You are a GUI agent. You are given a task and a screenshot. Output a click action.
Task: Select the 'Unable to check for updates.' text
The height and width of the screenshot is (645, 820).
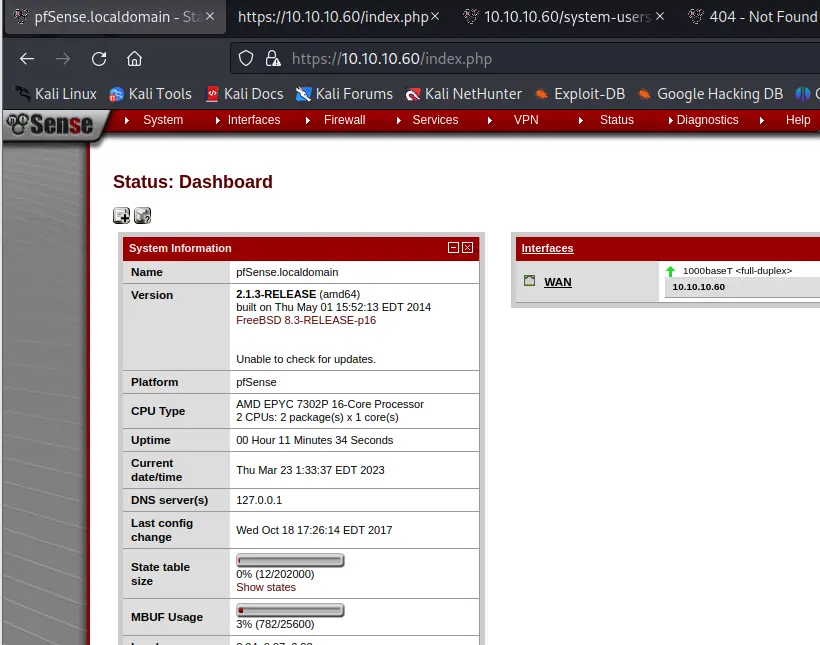(x=305, y=359)
